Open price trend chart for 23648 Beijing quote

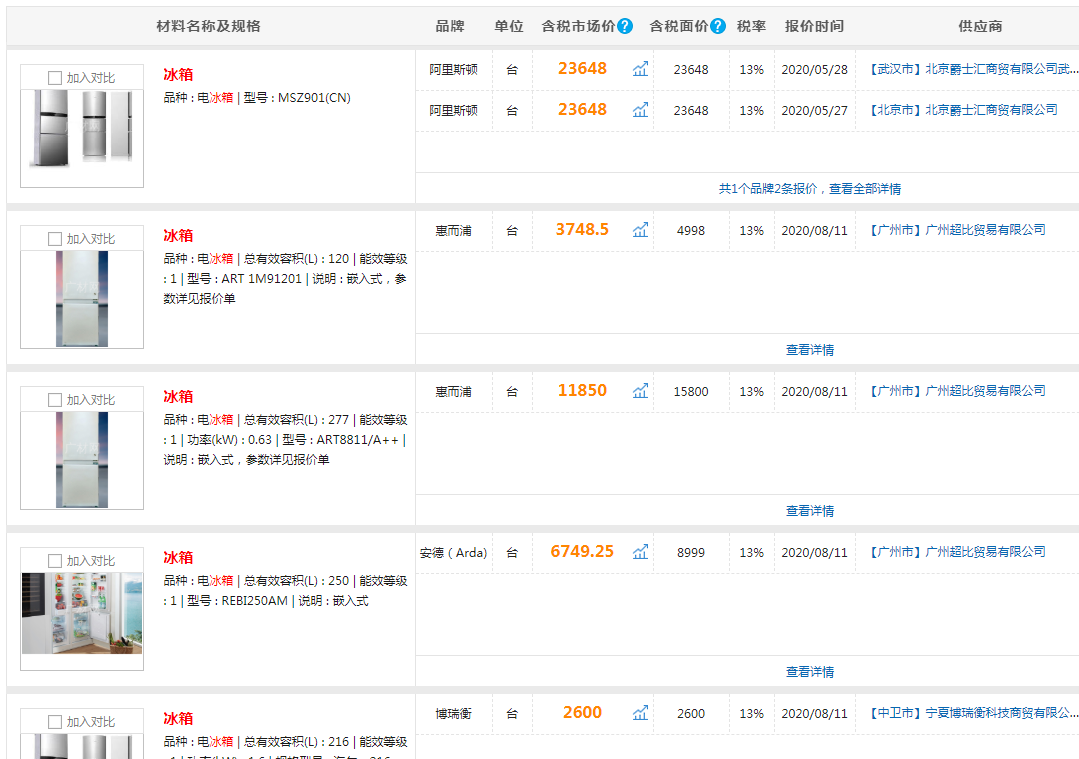[640, 110]
